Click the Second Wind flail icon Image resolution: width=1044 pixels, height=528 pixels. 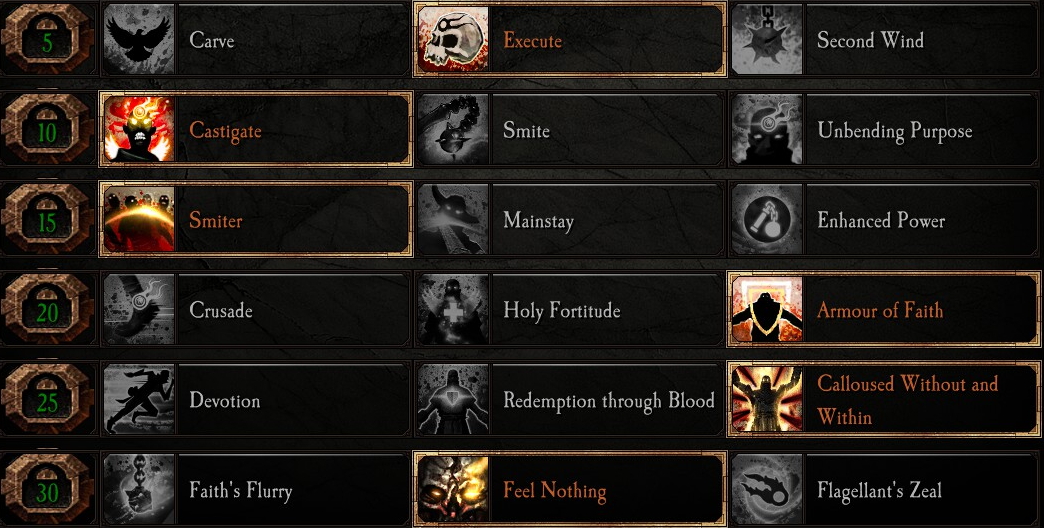pyautogui.click(x=767, y=40)
